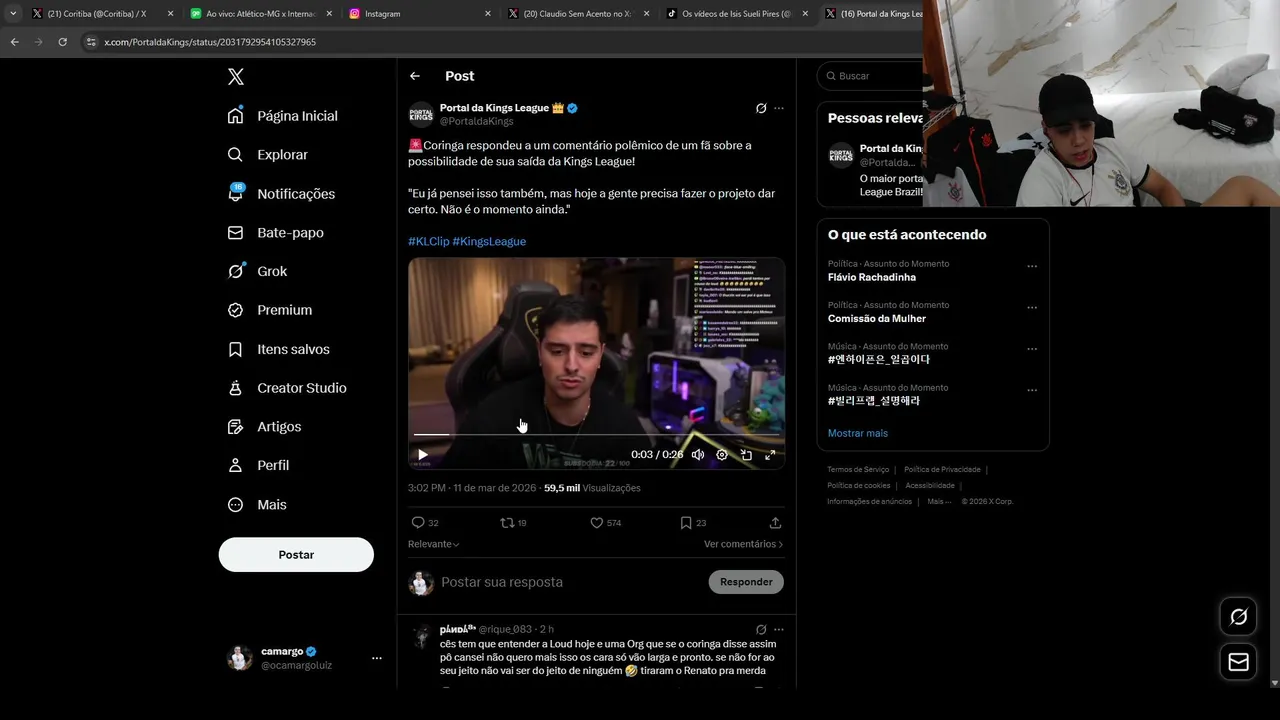The height and width of the screenshot is (720, 1280).
Task: Click Mostrar mais under trends
Action: tap(858, 434)
